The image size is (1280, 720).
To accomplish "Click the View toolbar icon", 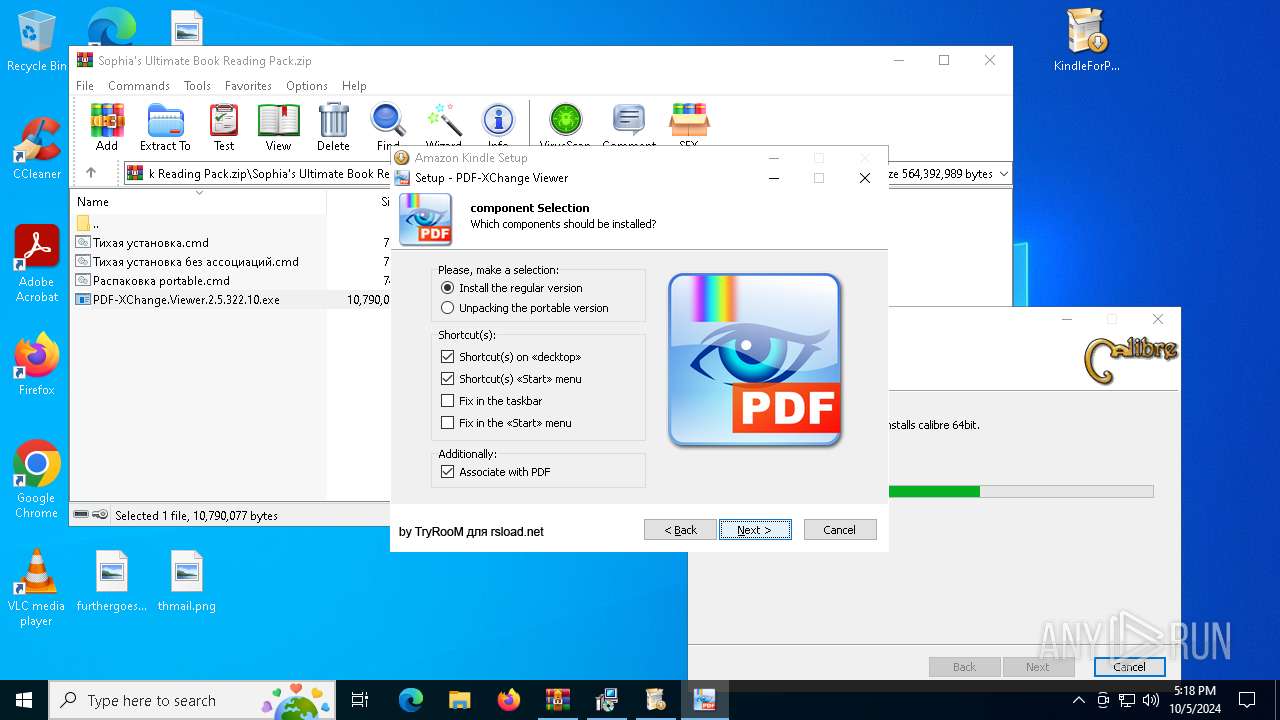I will [x=278, y=127].
